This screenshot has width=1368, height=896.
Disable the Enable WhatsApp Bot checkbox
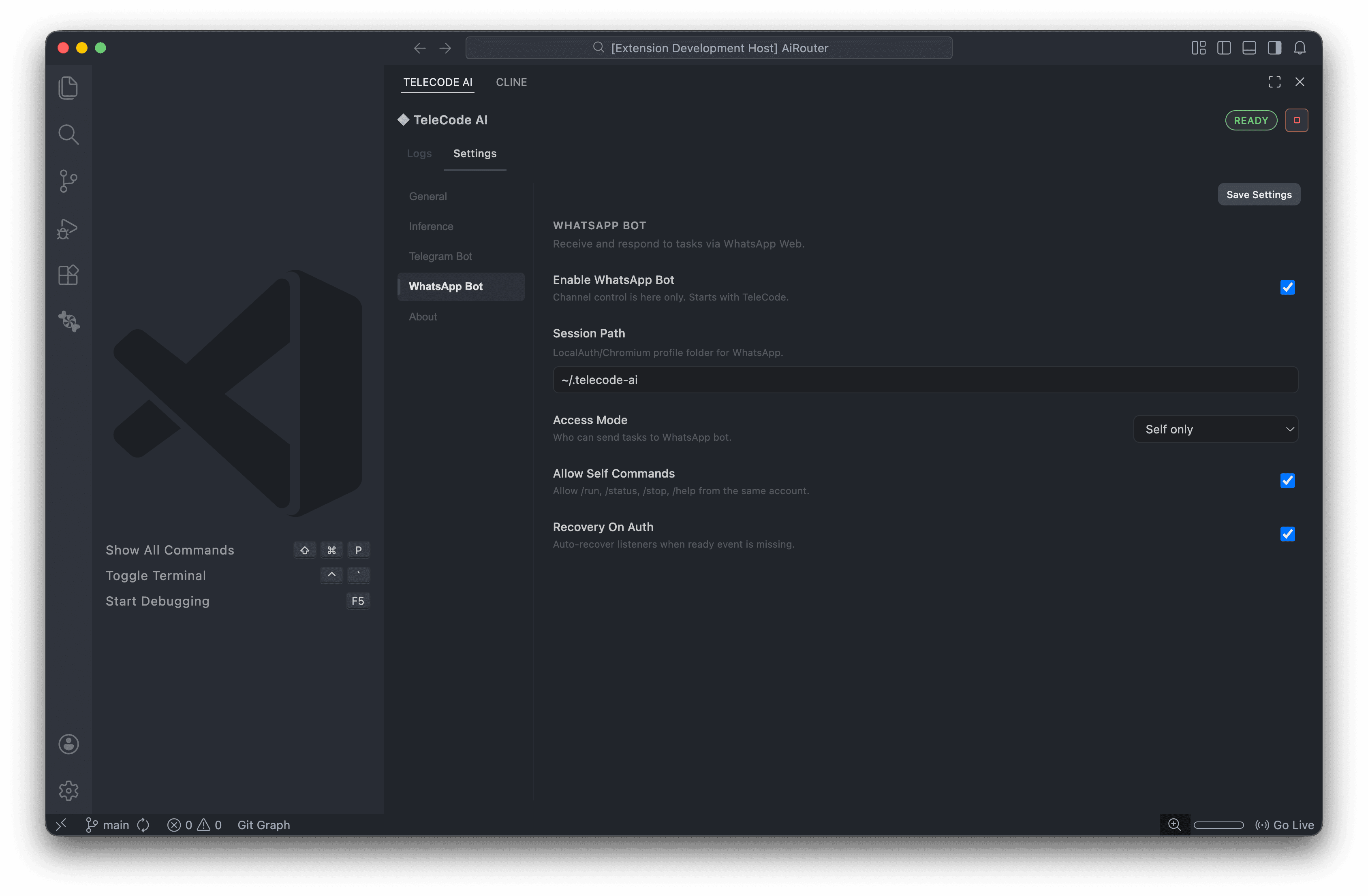[1287, 287]
